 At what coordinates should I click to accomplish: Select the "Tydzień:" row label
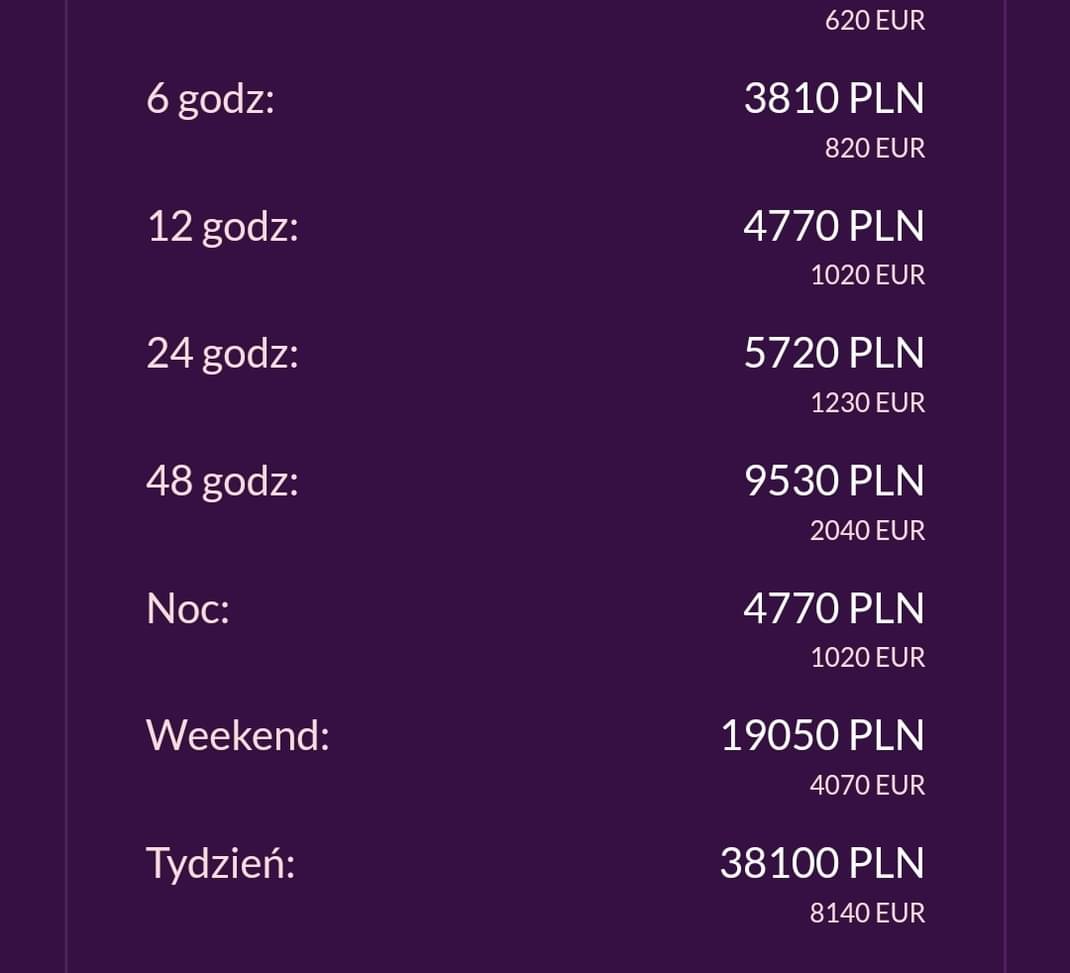click(x=221, y=863)
